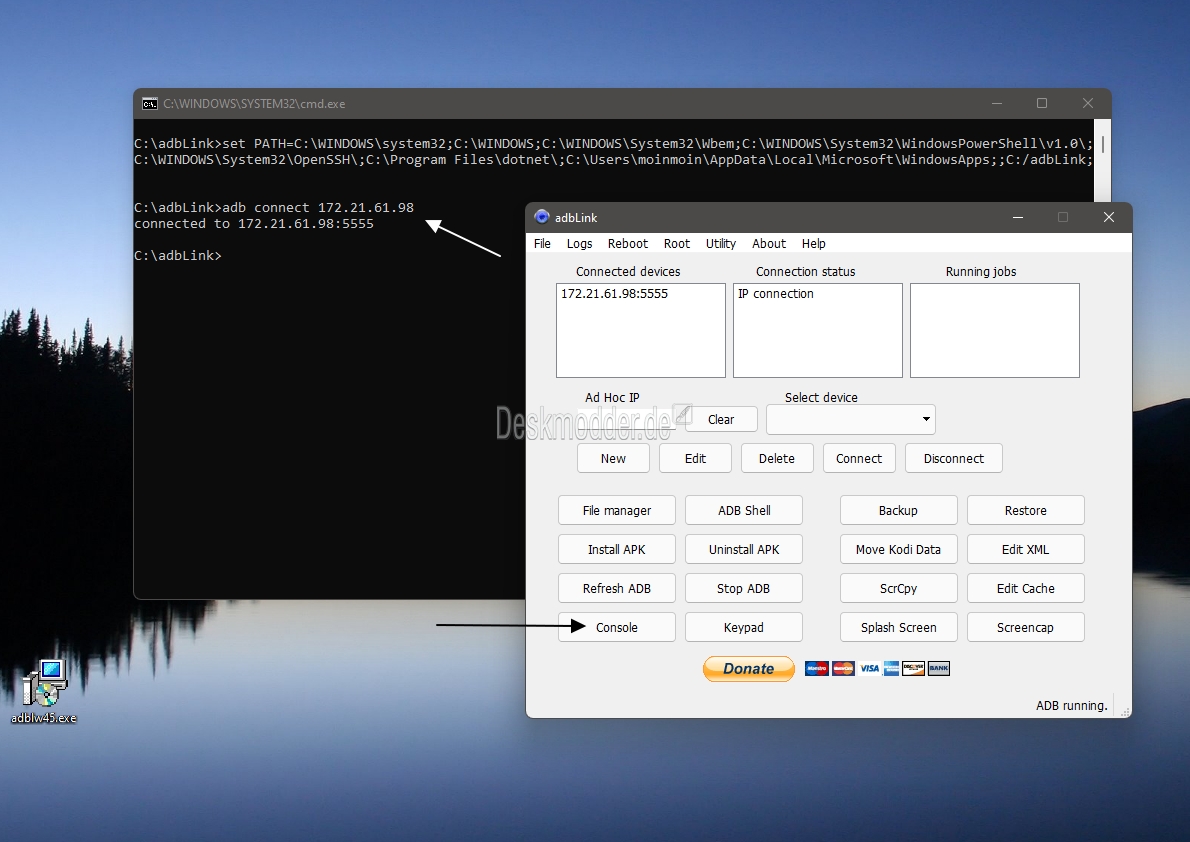The width and height of the screenshot is (1190, 842).
Task: Open the About menu
Action: click(x=769, y=244)
